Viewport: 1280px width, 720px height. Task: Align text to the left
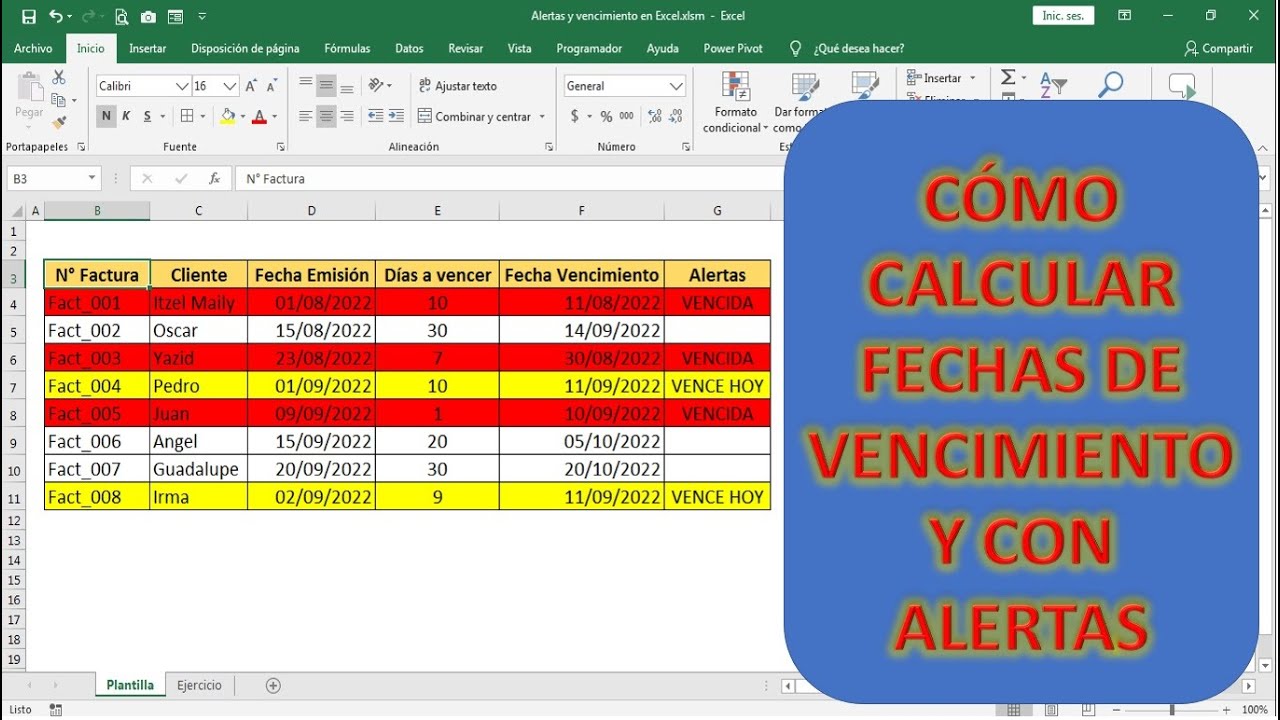pos(306,116)
